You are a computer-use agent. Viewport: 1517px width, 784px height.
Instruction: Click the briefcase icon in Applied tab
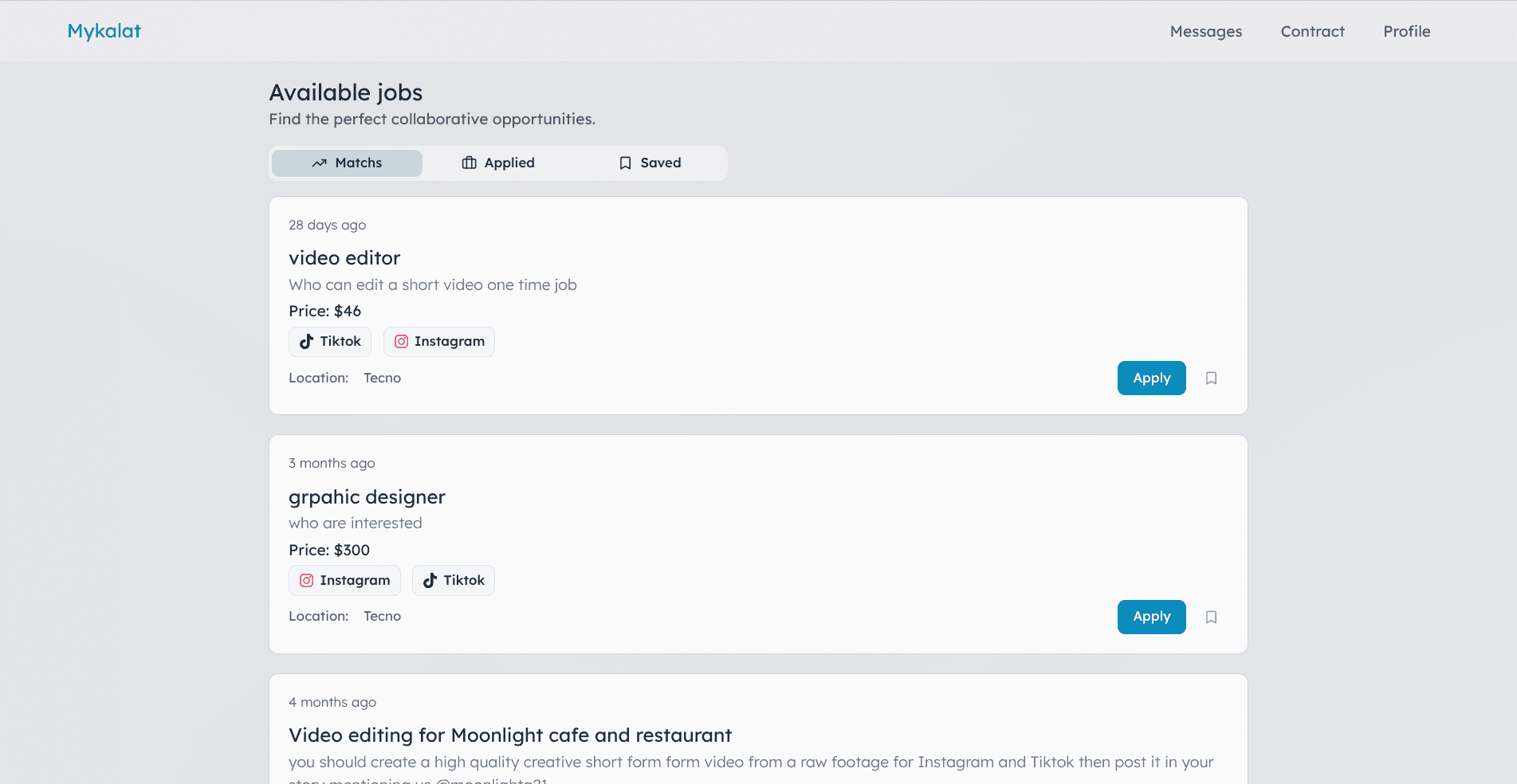click(x=470, y=163)
